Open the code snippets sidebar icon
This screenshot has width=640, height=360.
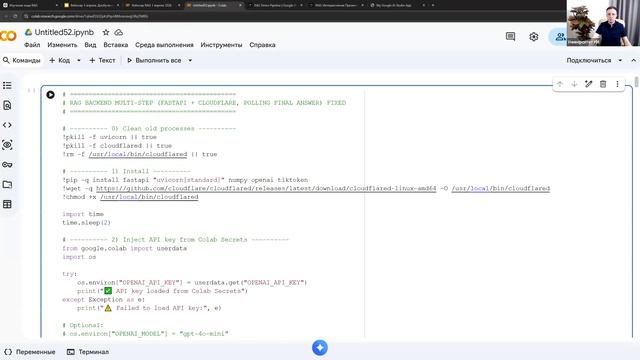click(7, 125)
